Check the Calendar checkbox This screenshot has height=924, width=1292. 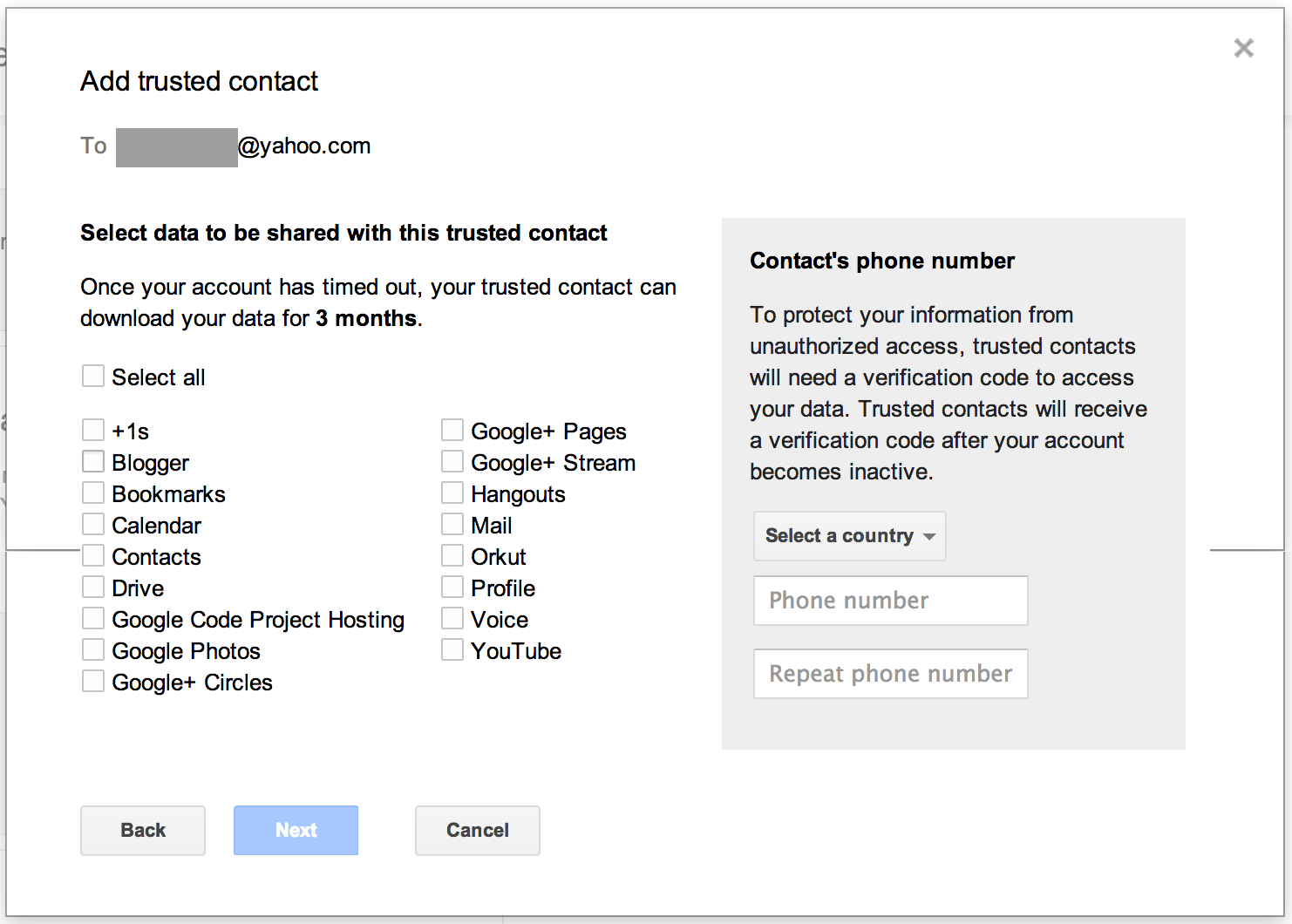click(x=93, y=524)
